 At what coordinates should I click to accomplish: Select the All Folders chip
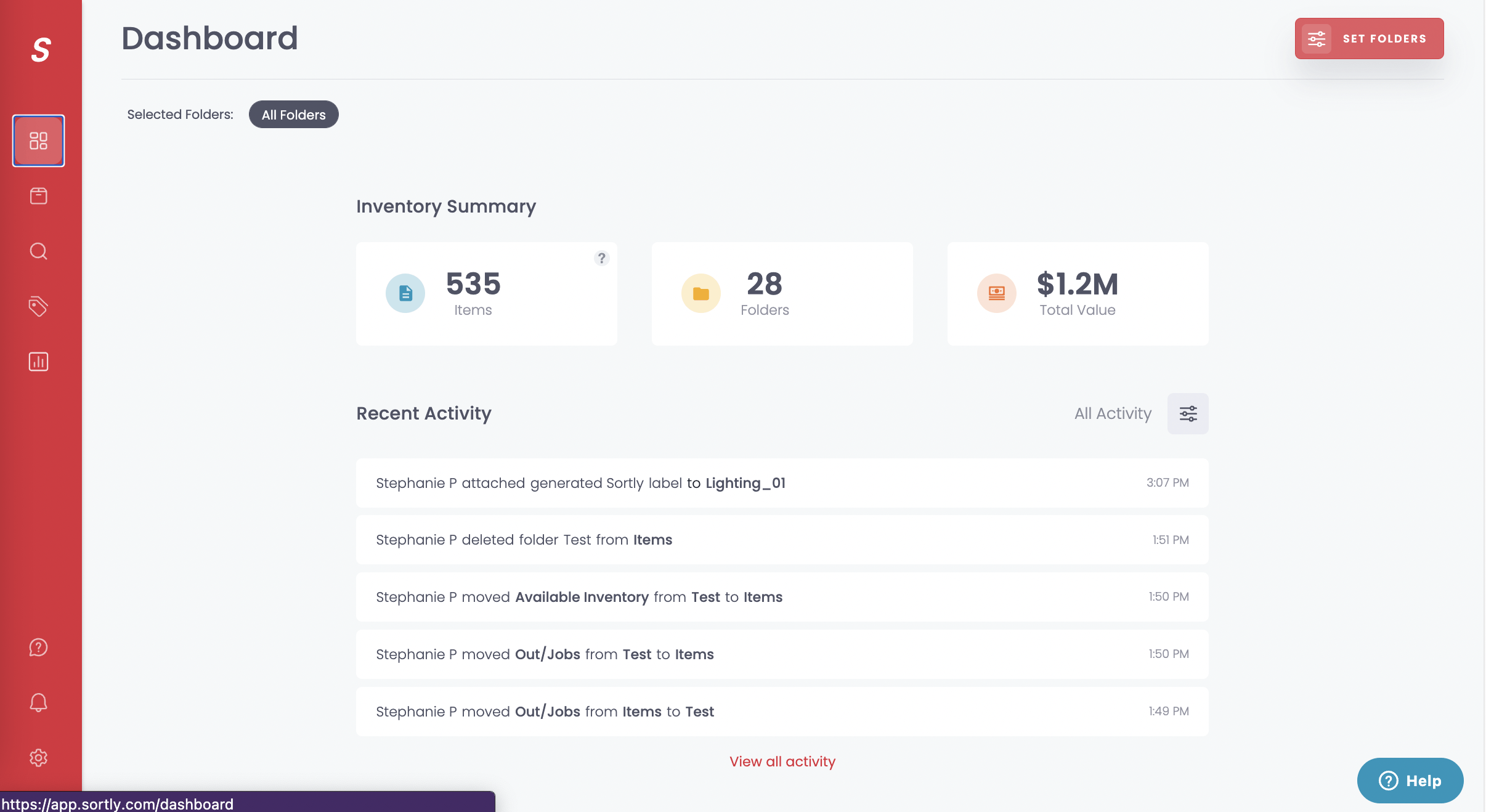click(293, 115)
